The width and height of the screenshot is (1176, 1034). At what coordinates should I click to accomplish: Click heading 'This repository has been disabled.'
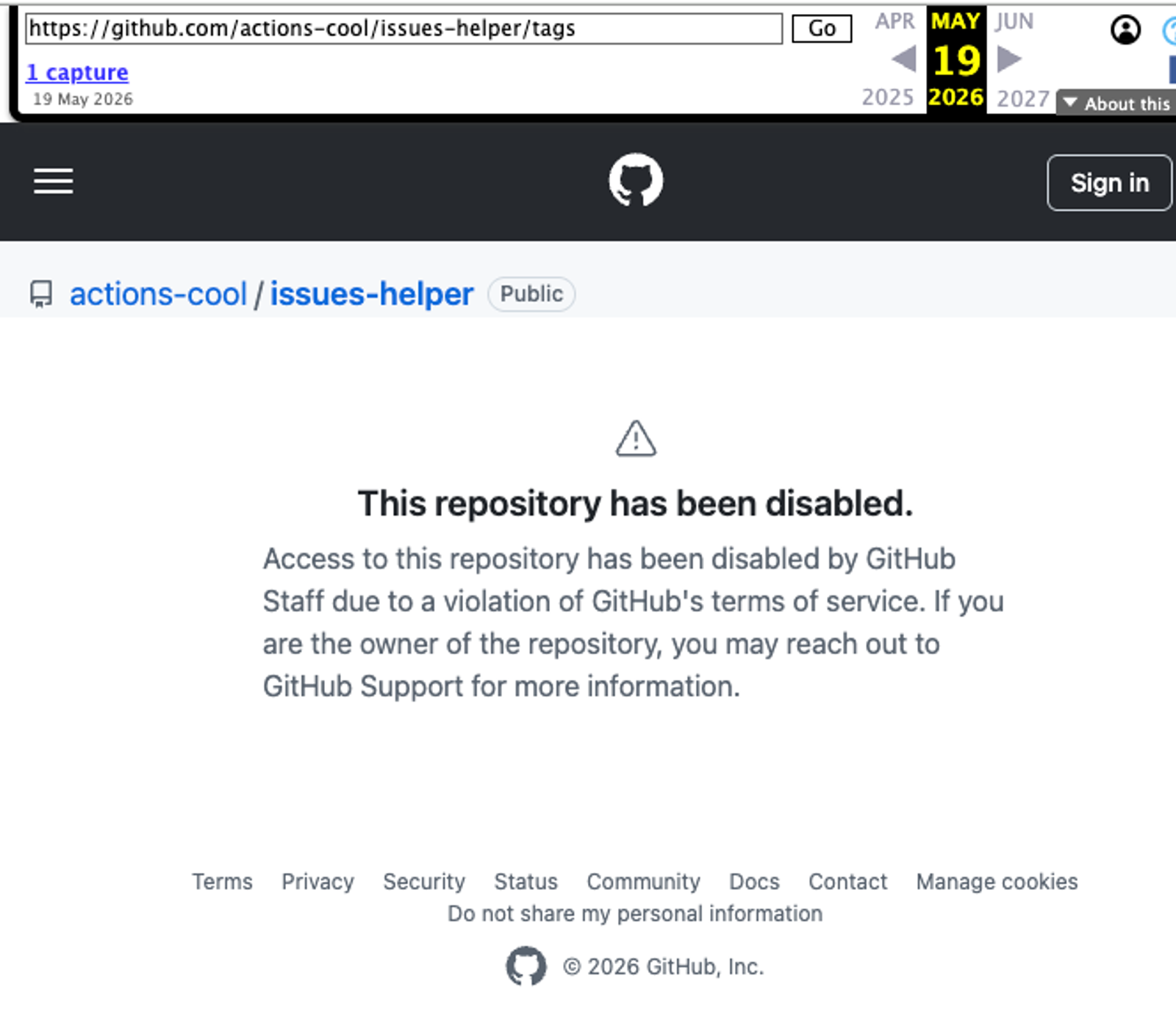coord(635,504)
